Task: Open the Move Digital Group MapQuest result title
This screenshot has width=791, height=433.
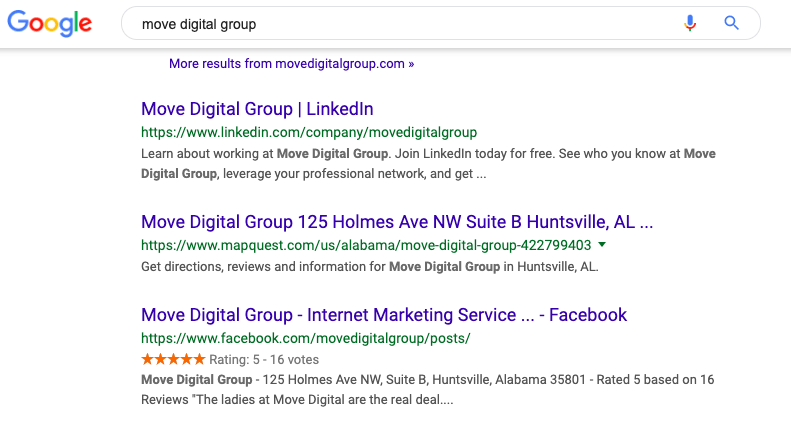Action: point(397,222)
